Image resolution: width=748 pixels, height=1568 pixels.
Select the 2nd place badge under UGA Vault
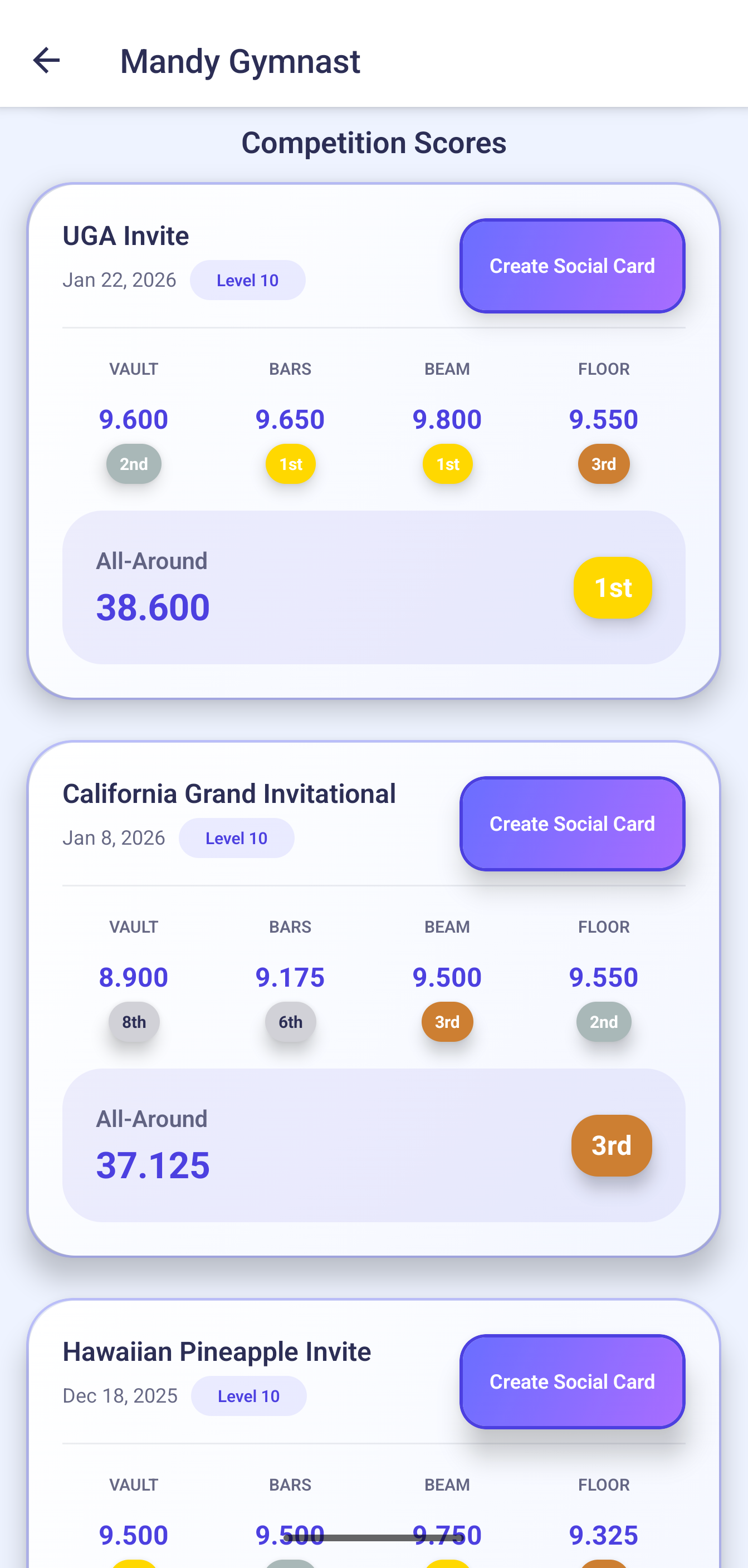pos(133,464)
